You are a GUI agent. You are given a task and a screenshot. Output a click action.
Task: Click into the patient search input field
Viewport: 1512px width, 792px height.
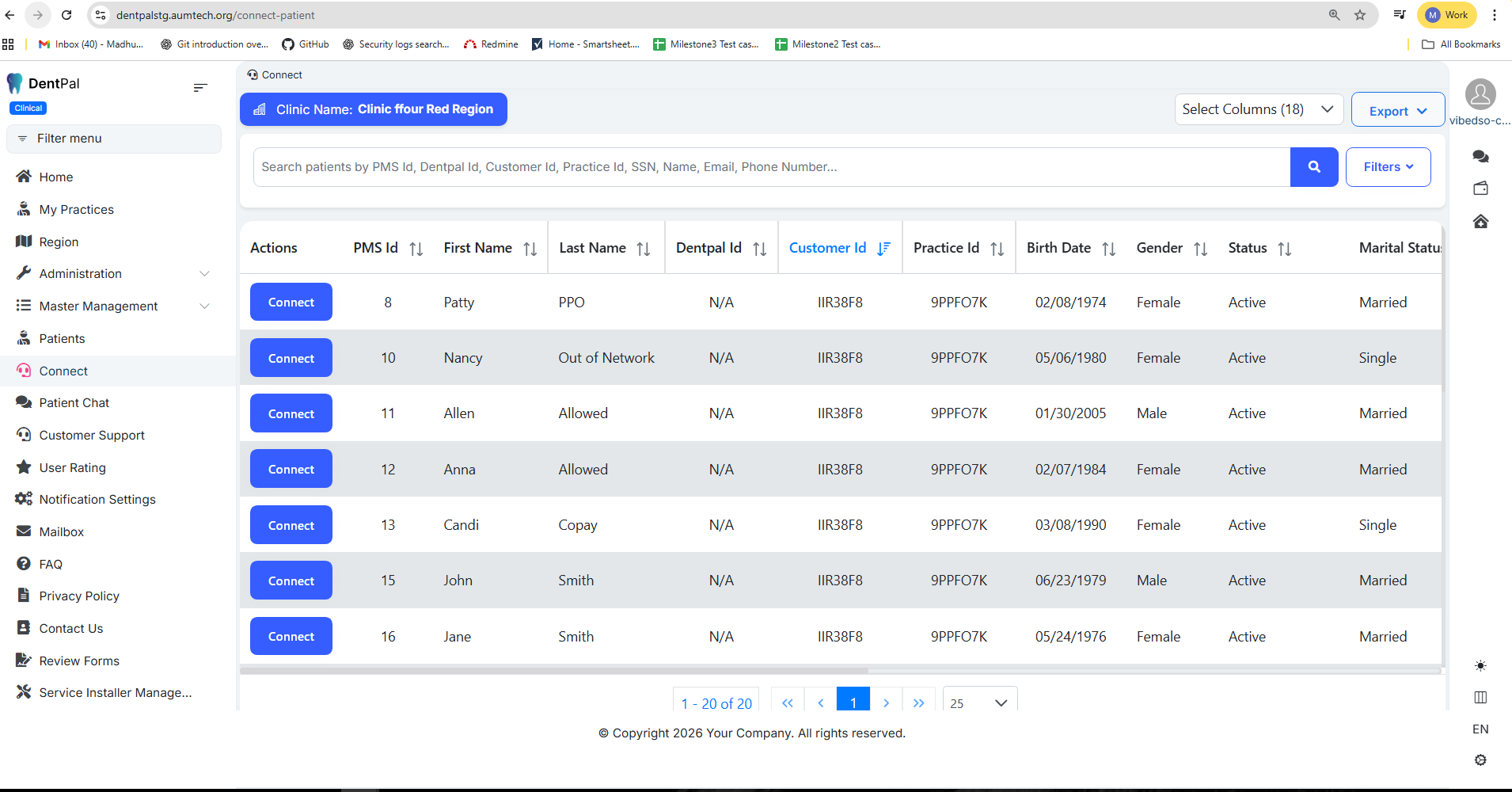771,167
